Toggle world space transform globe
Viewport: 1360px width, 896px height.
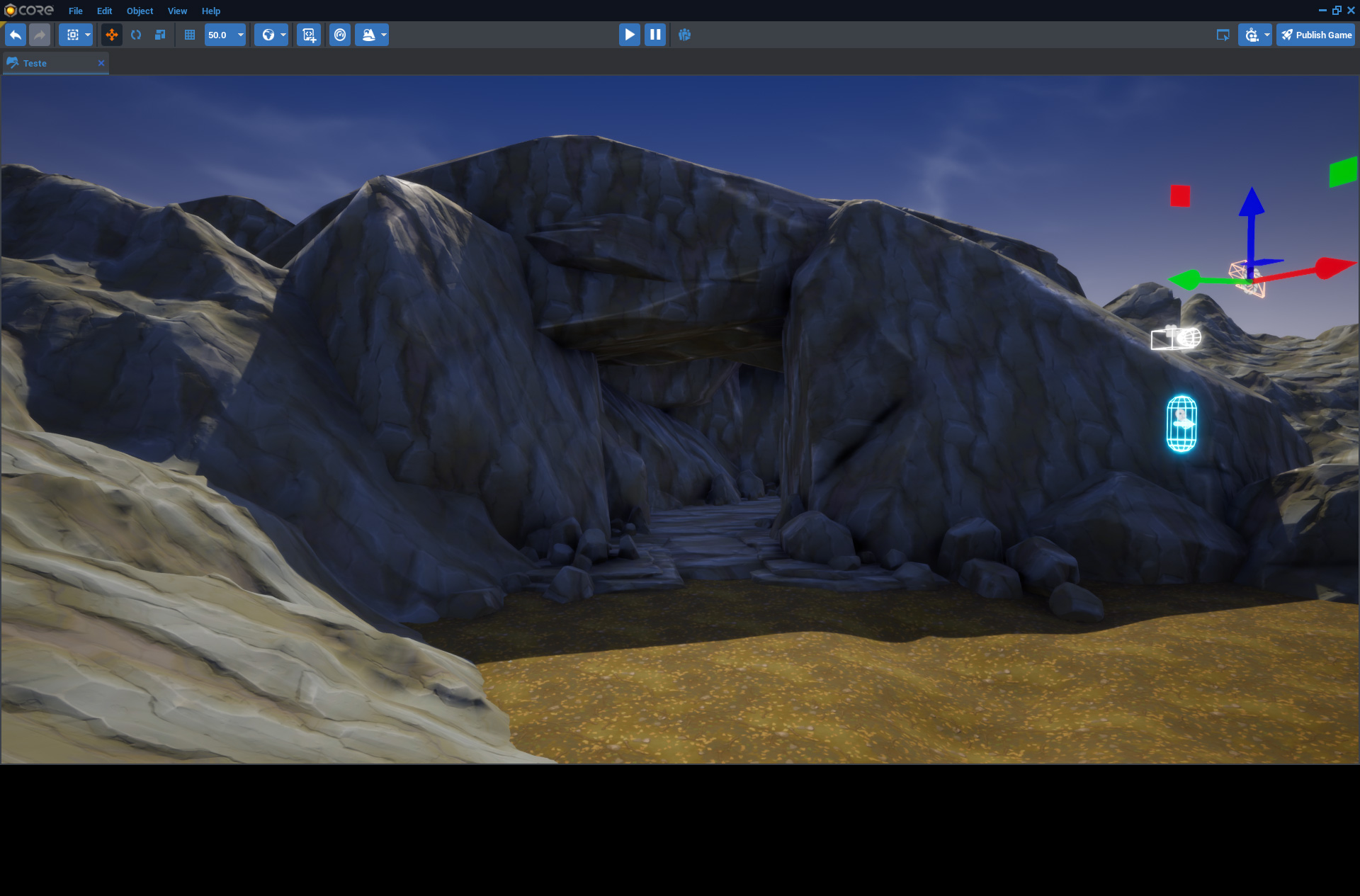coord(268,35)
